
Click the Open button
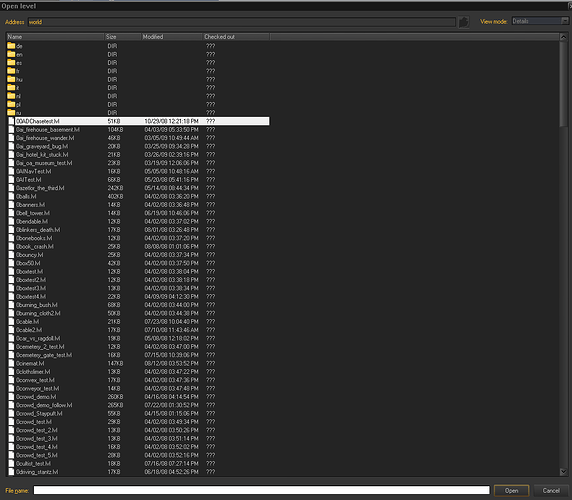tap(511, 491)
